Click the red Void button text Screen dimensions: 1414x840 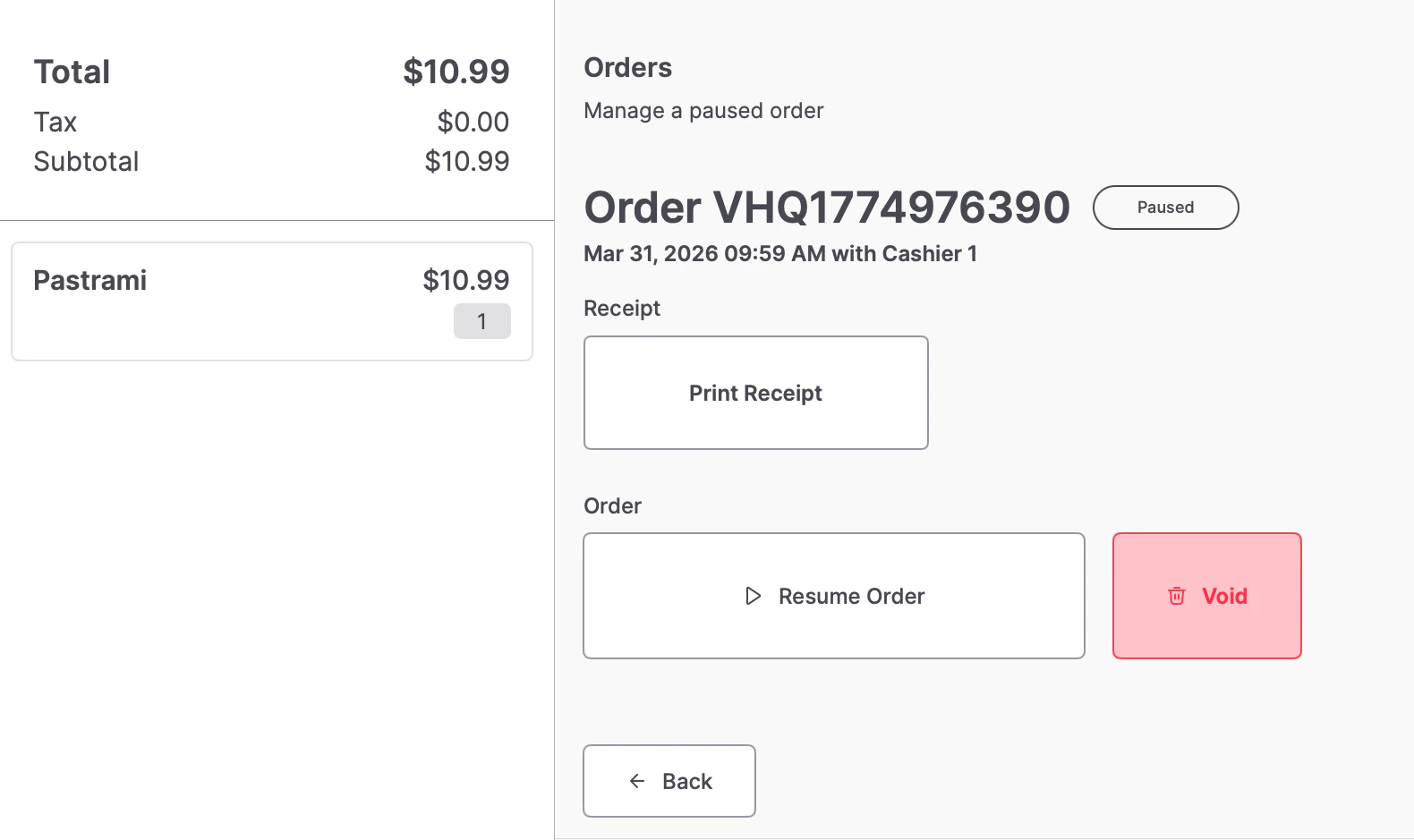pos(1224,596)
